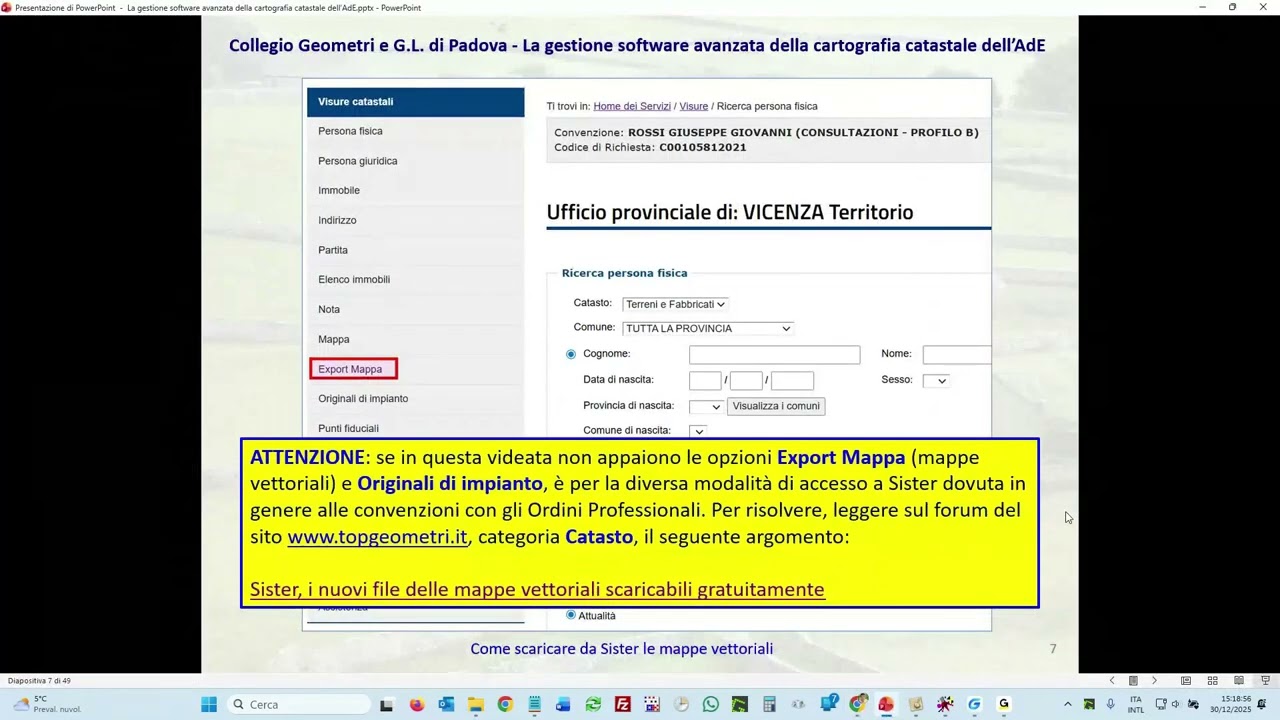Image resolution: width=1280 pixels, height=720 pixels.
Task: Open the Provincia di nascita dropdown
Action: tap(706, 406)
